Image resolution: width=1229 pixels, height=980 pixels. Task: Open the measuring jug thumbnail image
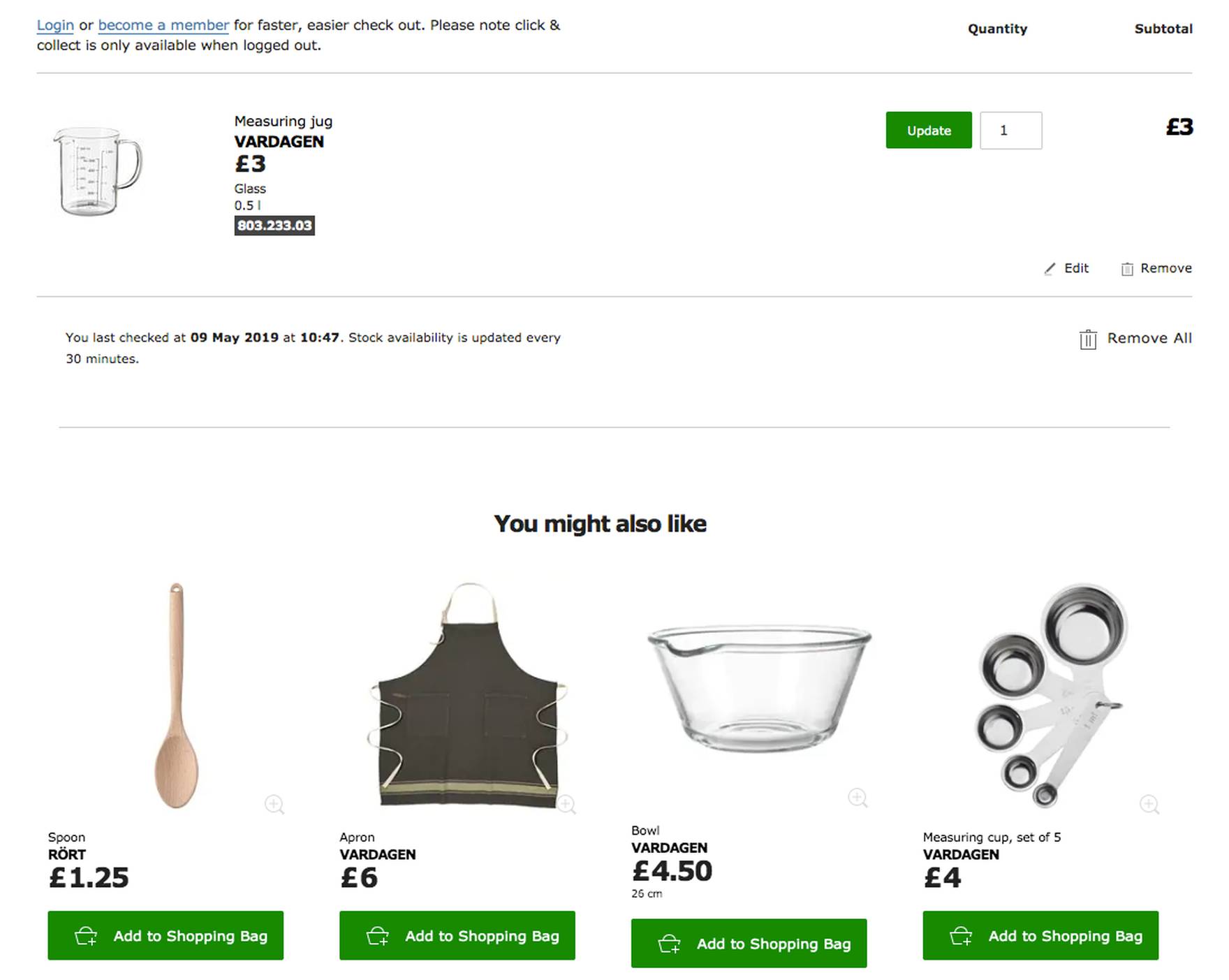pos(98,171)
